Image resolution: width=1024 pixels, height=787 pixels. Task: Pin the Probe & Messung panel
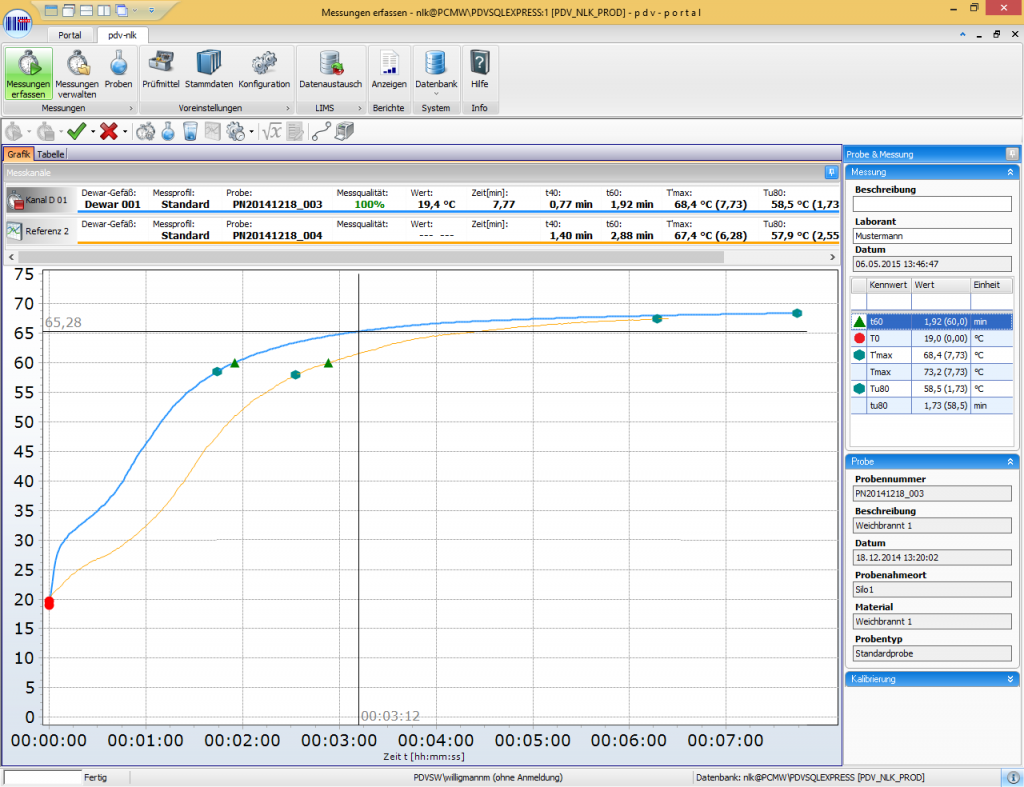point(1012,154)
